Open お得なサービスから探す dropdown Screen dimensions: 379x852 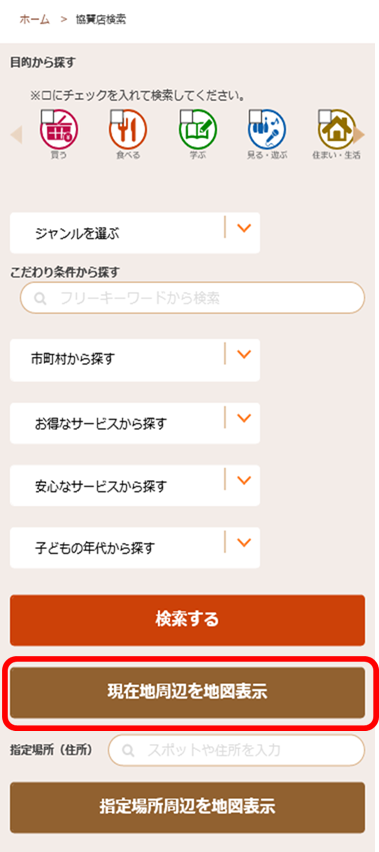[135, 423]
